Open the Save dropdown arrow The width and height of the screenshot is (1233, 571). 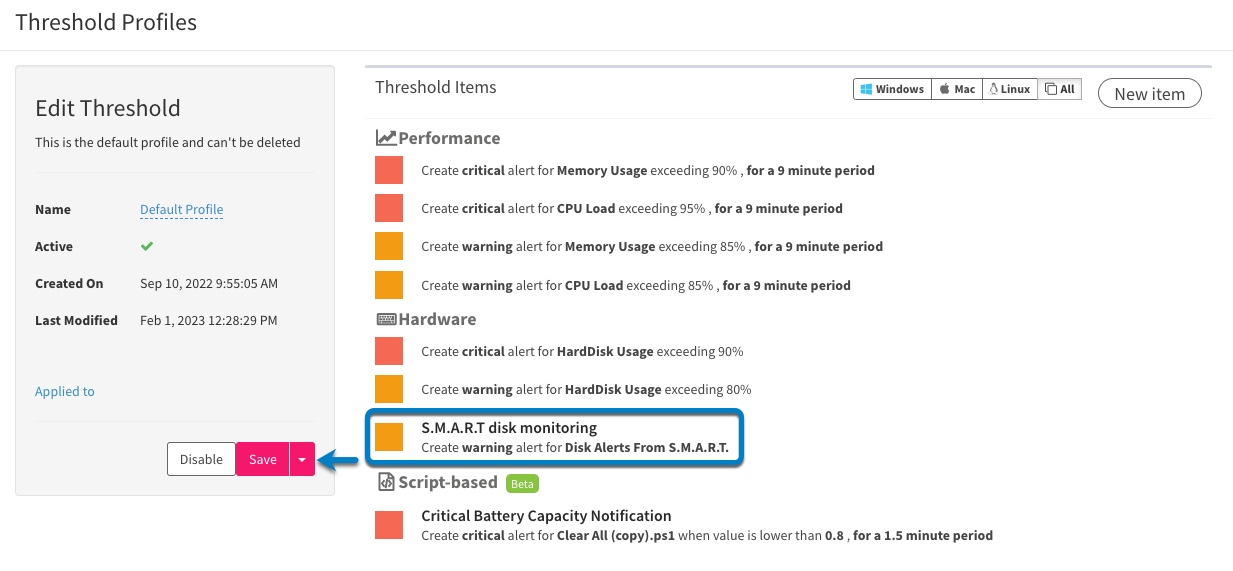[x=302, y=459]
